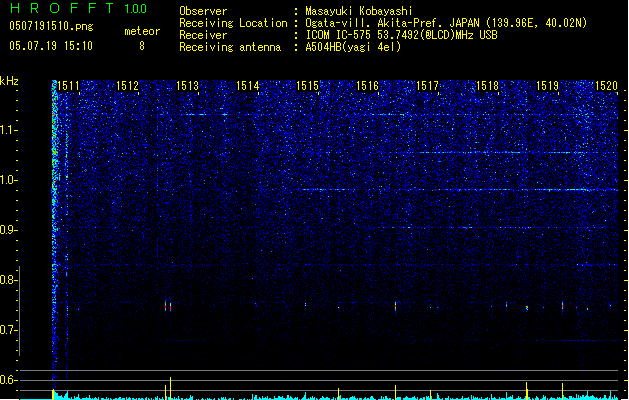Click the 0.9 kHz axis tick
This screenshot has width=629, height=400.
coord(8,230)
